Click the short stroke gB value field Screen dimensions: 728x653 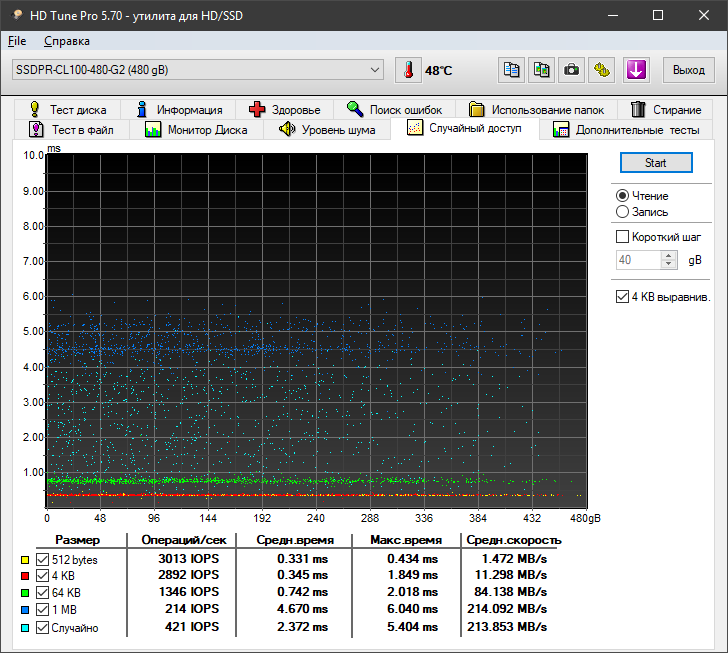tap(638, 260)
